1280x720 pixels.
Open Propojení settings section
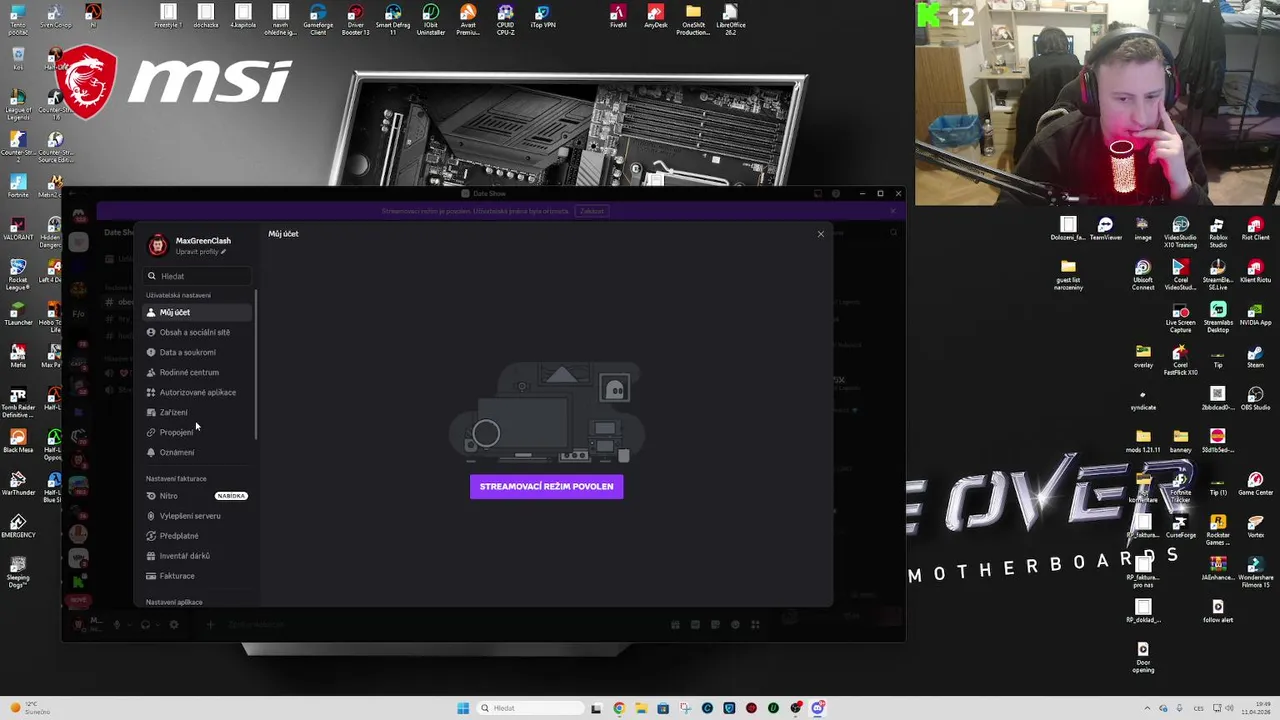click(x=197, y=432)
